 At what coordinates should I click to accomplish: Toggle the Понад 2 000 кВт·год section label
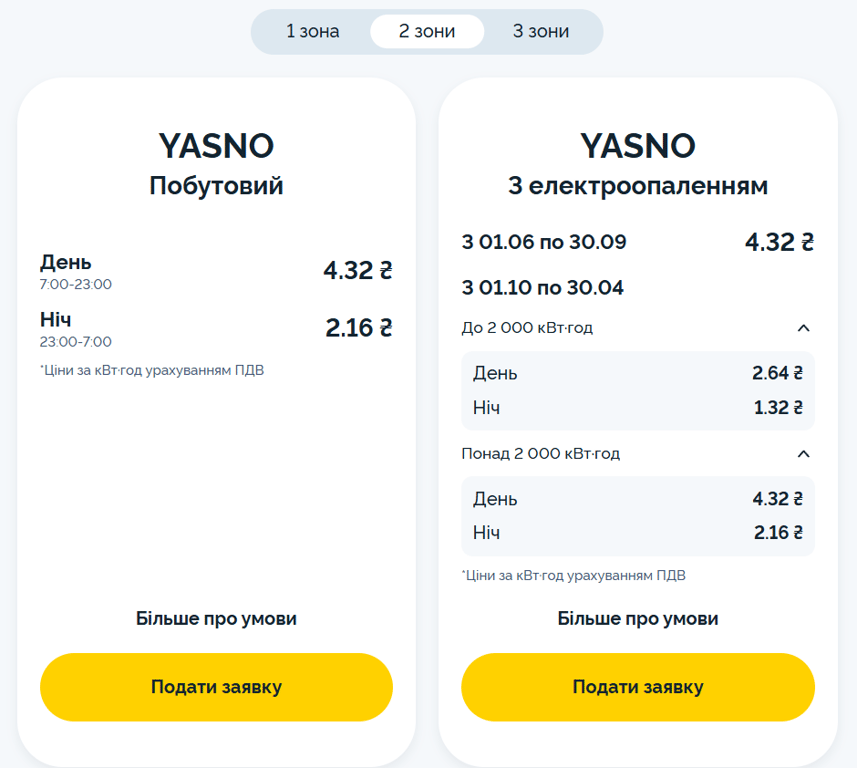coord(541,454)
